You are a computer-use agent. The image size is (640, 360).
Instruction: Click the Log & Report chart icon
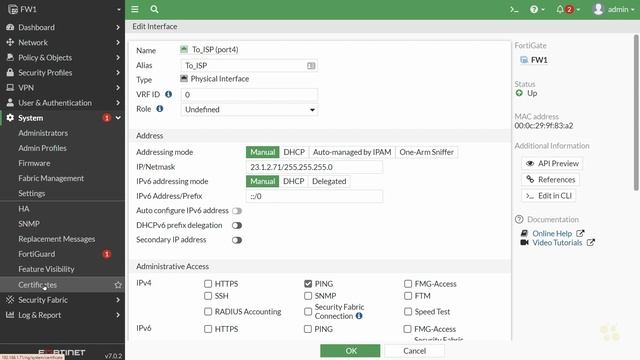10,315
